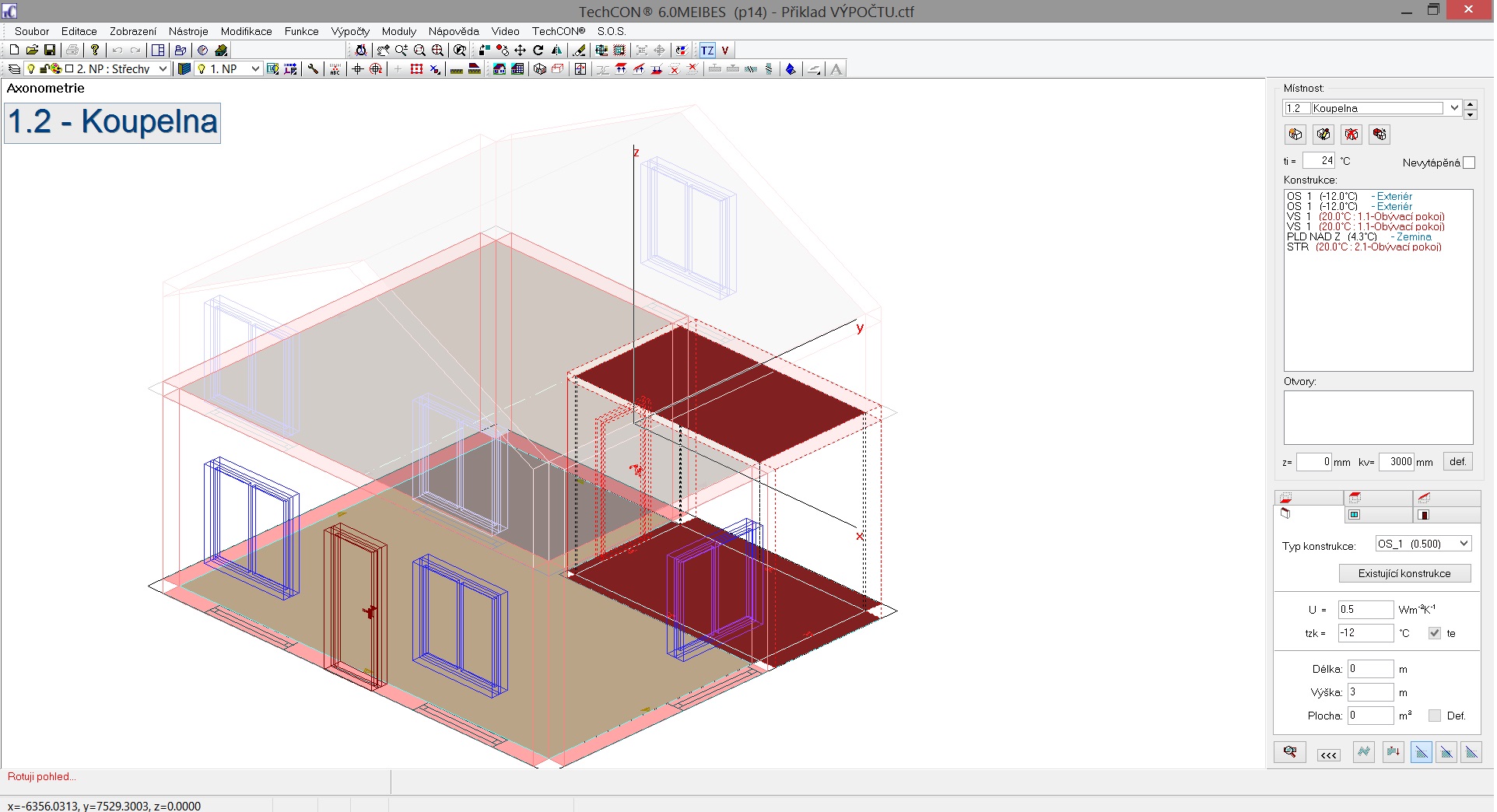The height and width of the screenshot is (812, 1497).
Task: Click the wrench settings icon
Action: click(313, 69)
